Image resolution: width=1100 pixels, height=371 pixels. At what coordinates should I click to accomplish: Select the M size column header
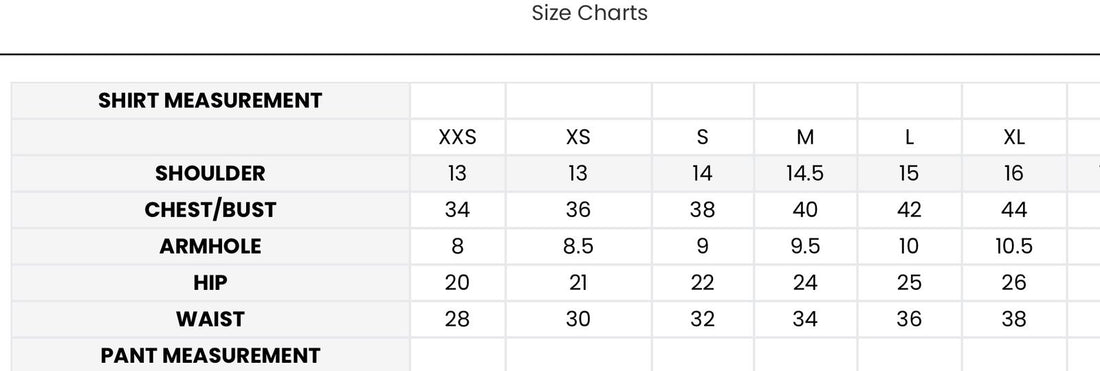805,137
